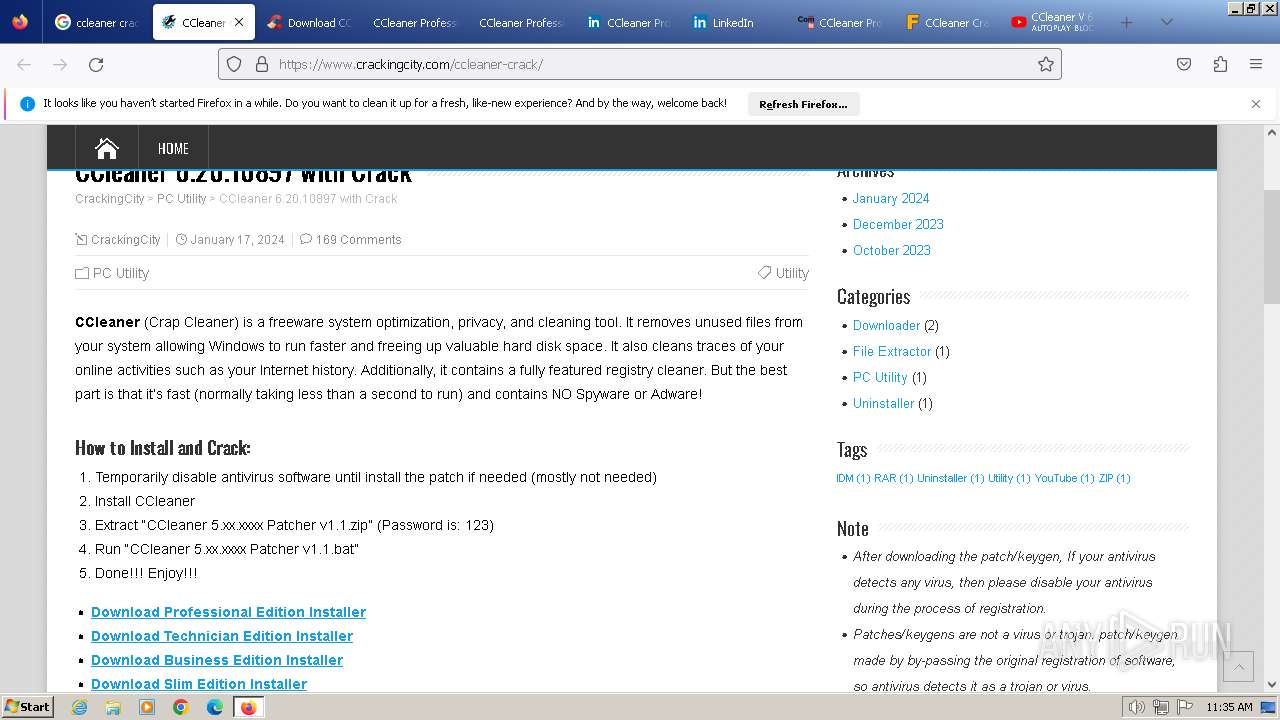Open the CrackingCity breadcrumb link

[x=109, y=199]
